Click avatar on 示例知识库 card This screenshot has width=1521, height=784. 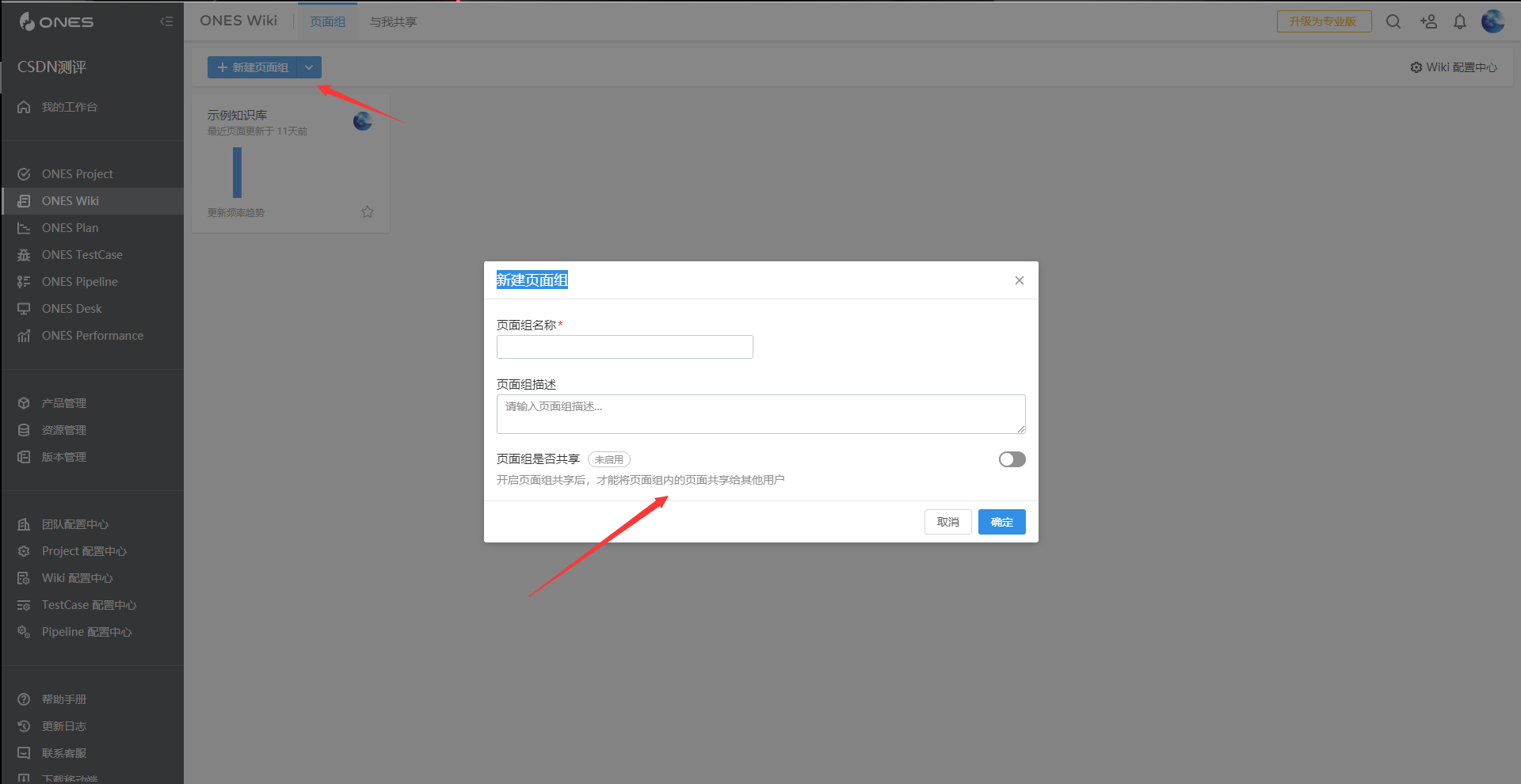pos(363,121)
